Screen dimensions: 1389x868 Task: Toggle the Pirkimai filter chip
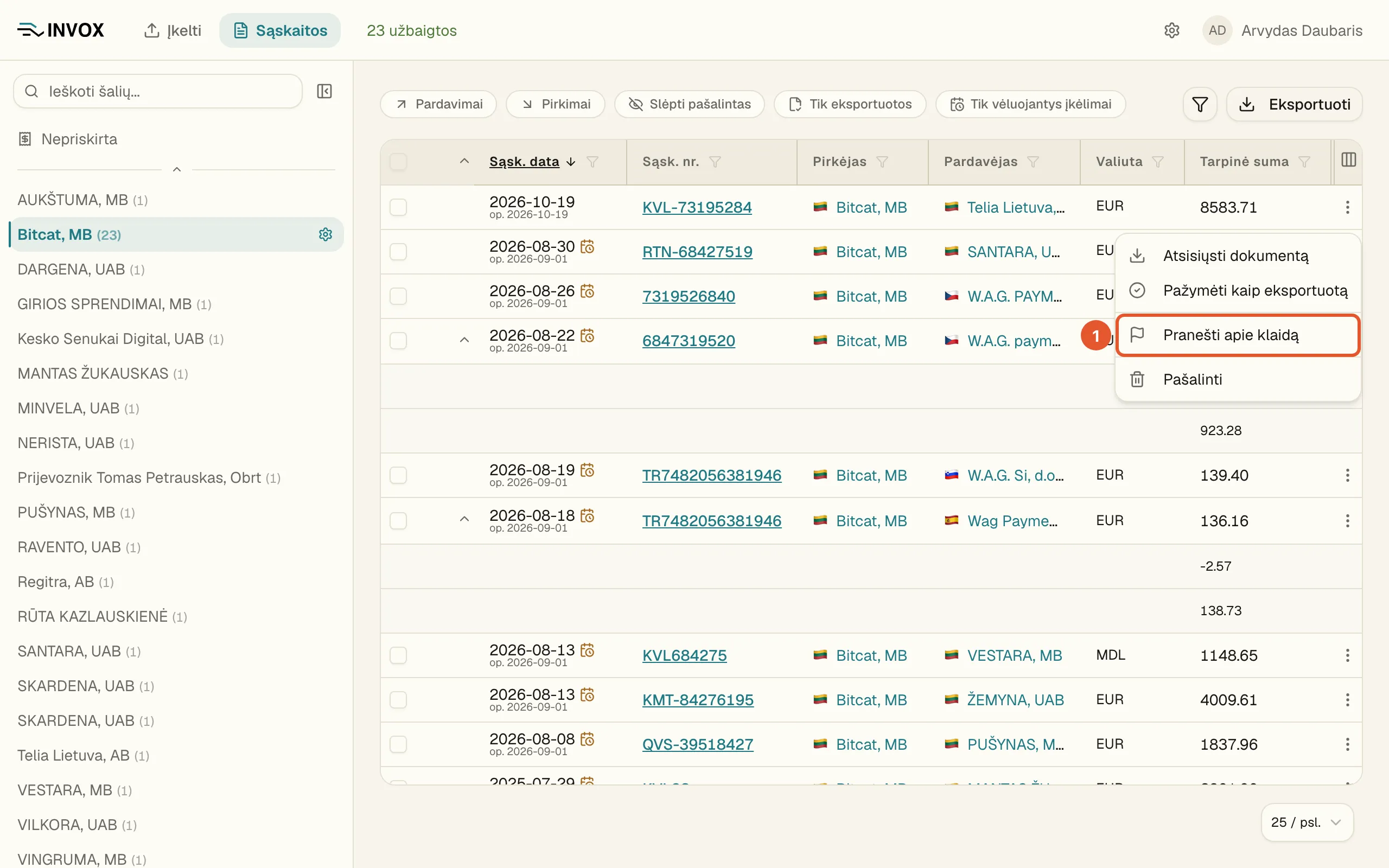pyautogui.click(x=556, y=105)
